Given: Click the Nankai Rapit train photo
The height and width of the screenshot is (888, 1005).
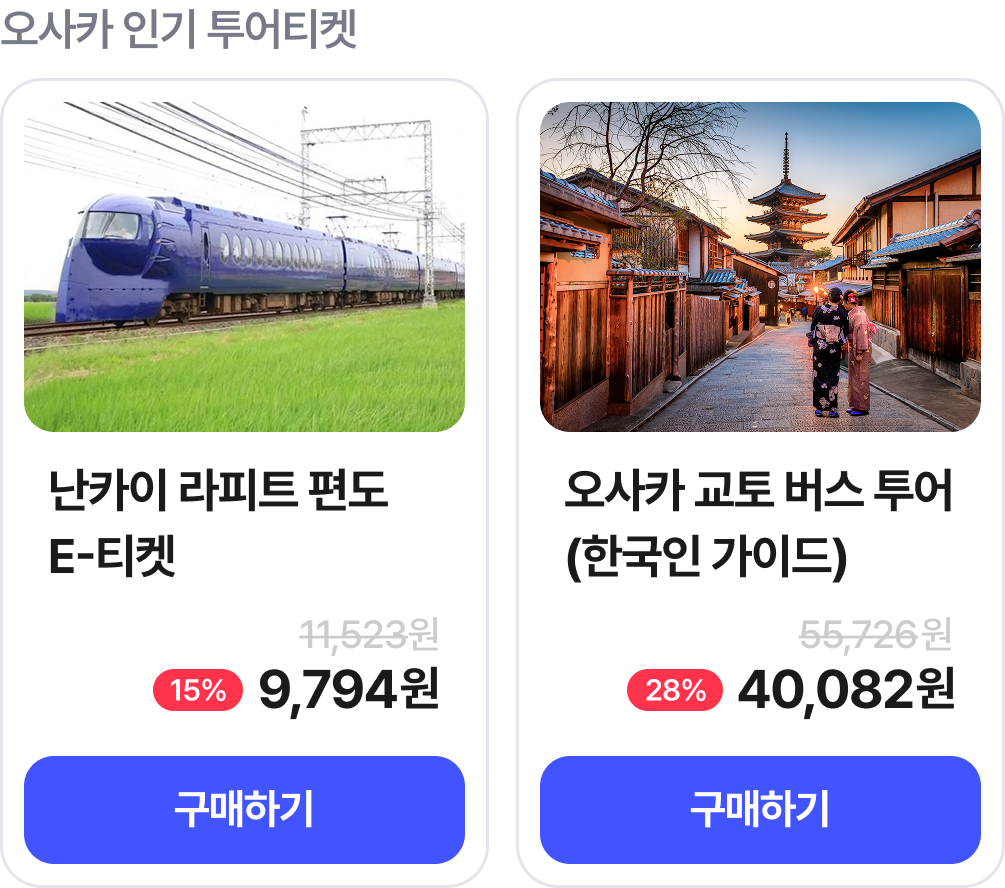Looking at the screenshot, I should click(244, 266).
